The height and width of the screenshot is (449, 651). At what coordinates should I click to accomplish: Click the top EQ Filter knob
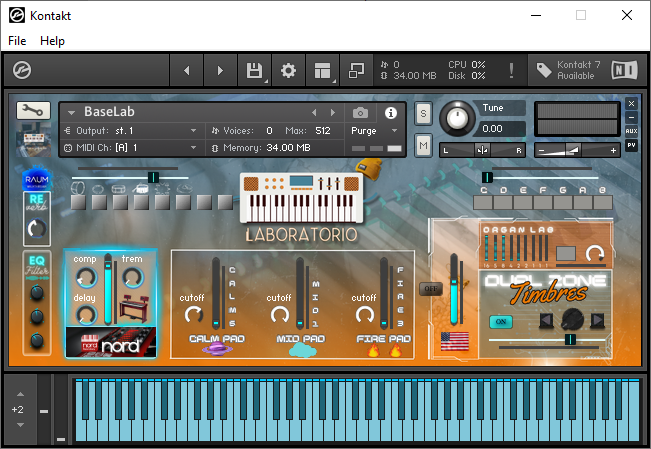pyautogui.click(x=37, y=293)
